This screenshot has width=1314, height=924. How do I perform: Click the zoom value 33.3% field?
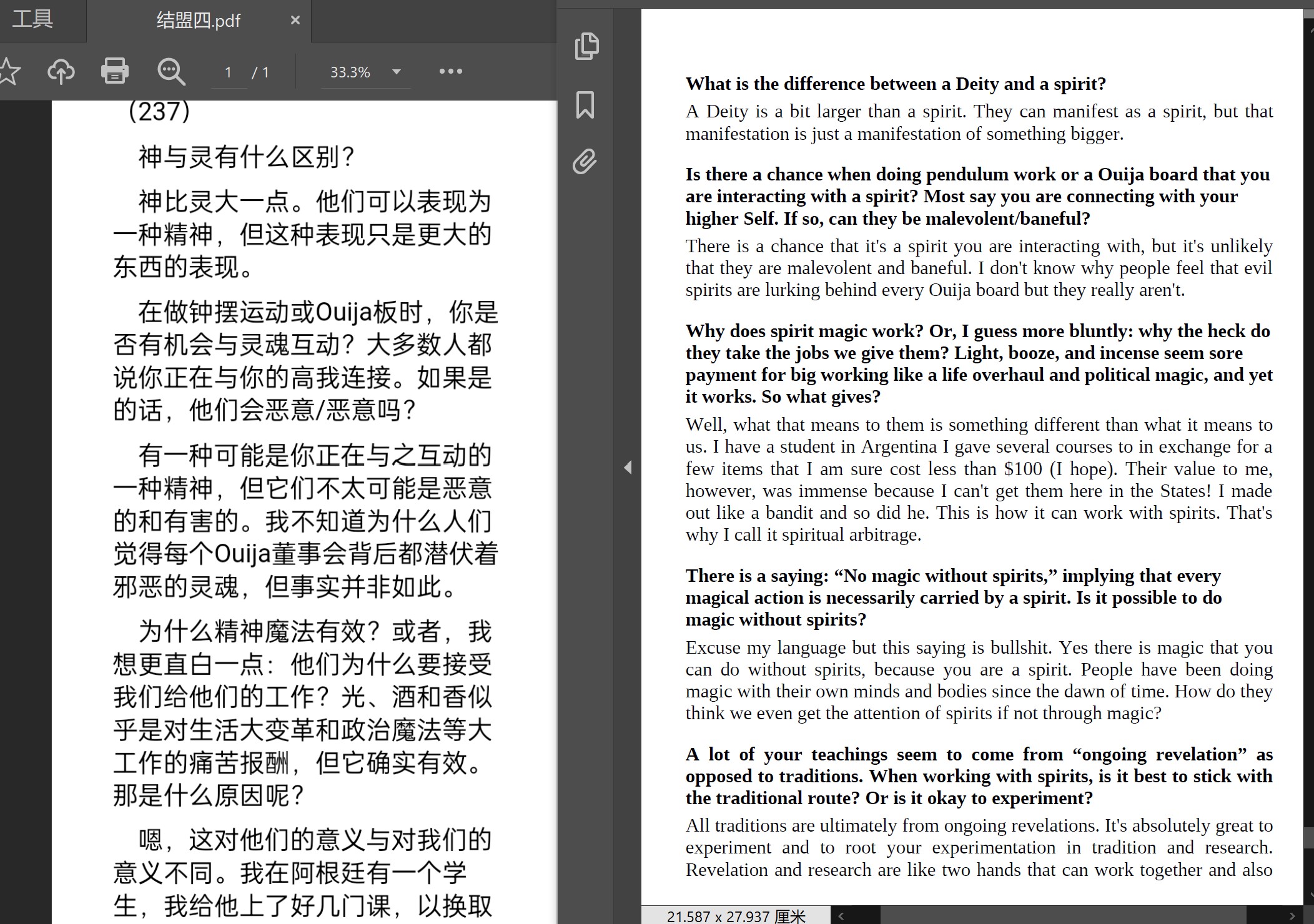pyautogui.click(x=350, y=72)
